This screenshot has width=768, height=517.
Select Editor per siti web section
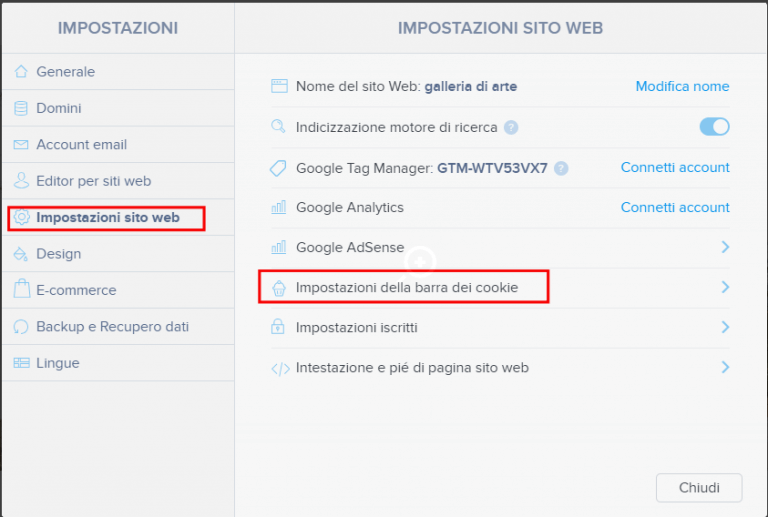click(x=118, y=181)
